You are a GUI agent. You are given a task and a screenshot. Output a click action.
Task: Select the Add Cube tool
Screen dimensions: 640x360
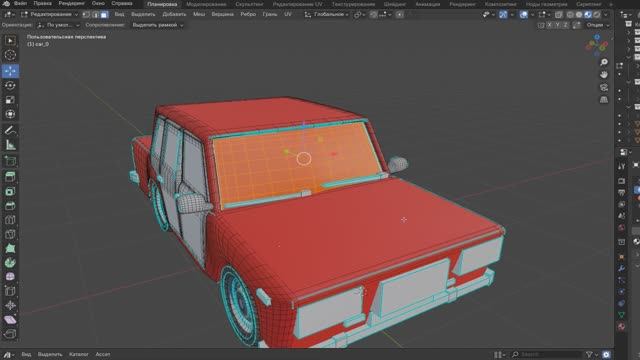pyautogui.click(x=10, y=161)
